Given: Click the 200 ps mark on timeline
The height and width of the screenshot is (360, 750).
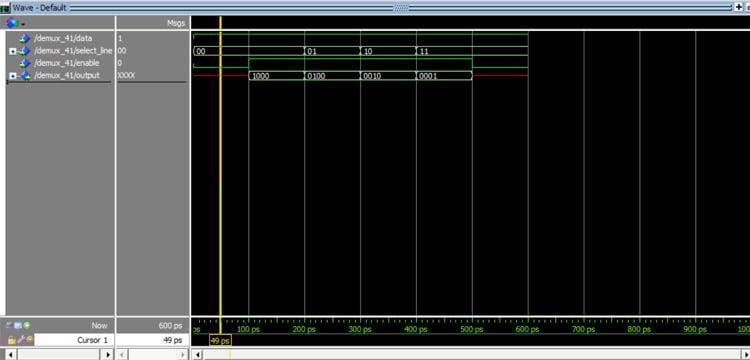Looking at the screenshot, I should 304,329.
